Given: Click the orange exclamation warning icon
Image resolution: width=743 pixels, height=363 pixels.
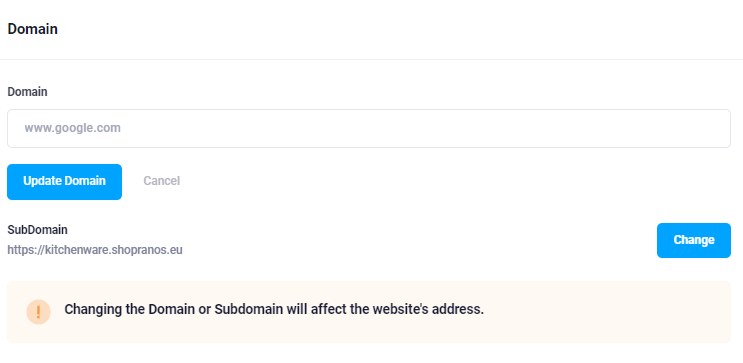Looking at the screenshot, I should click(38, 312).
